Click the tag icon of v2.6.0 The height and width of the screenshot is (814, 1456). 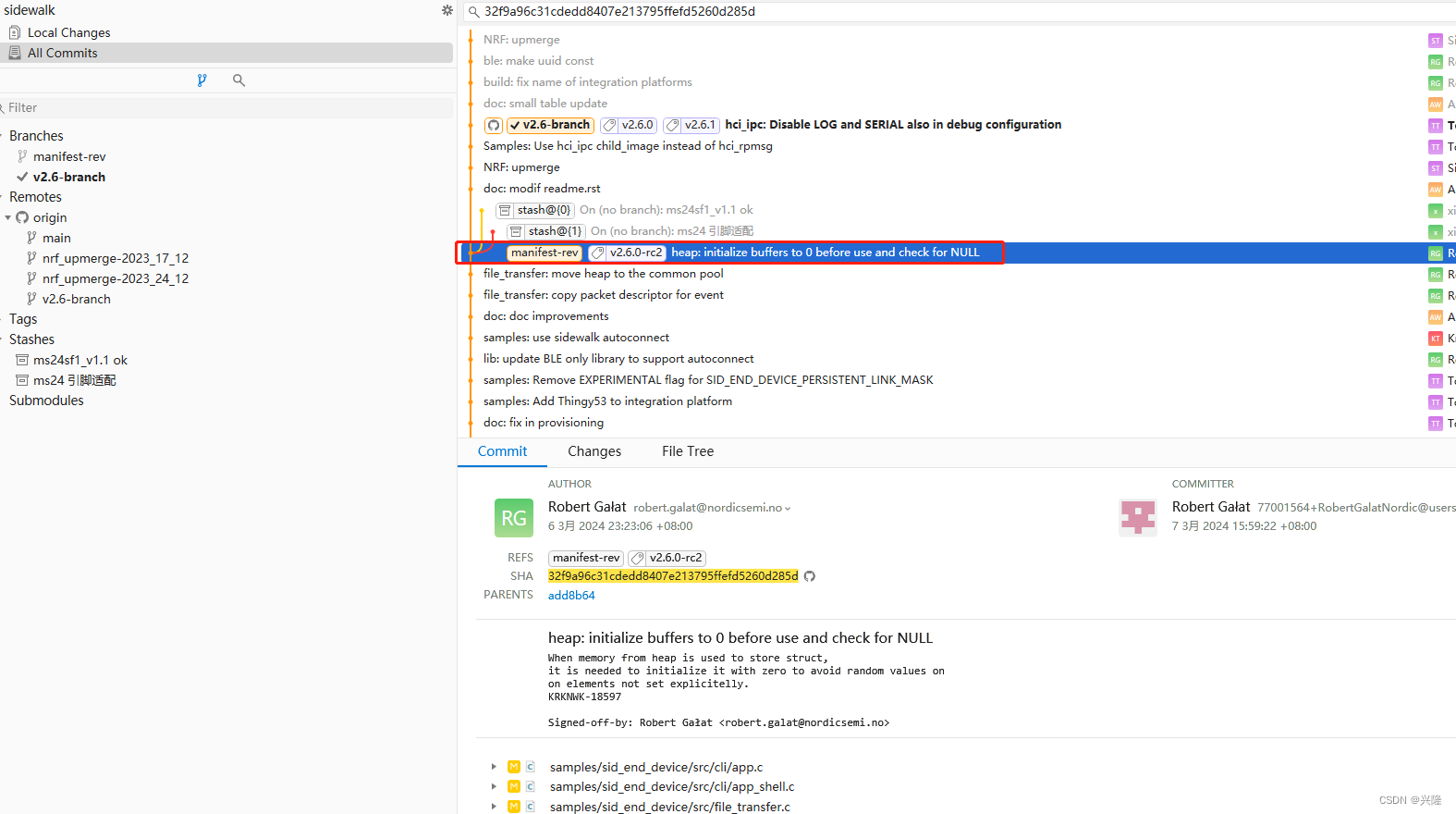point(610,125)
